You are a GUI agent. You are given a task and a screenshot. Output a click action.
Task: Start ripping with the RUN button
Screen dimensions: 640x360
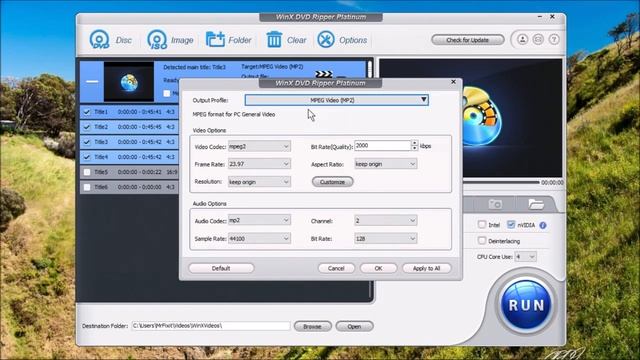526,305
